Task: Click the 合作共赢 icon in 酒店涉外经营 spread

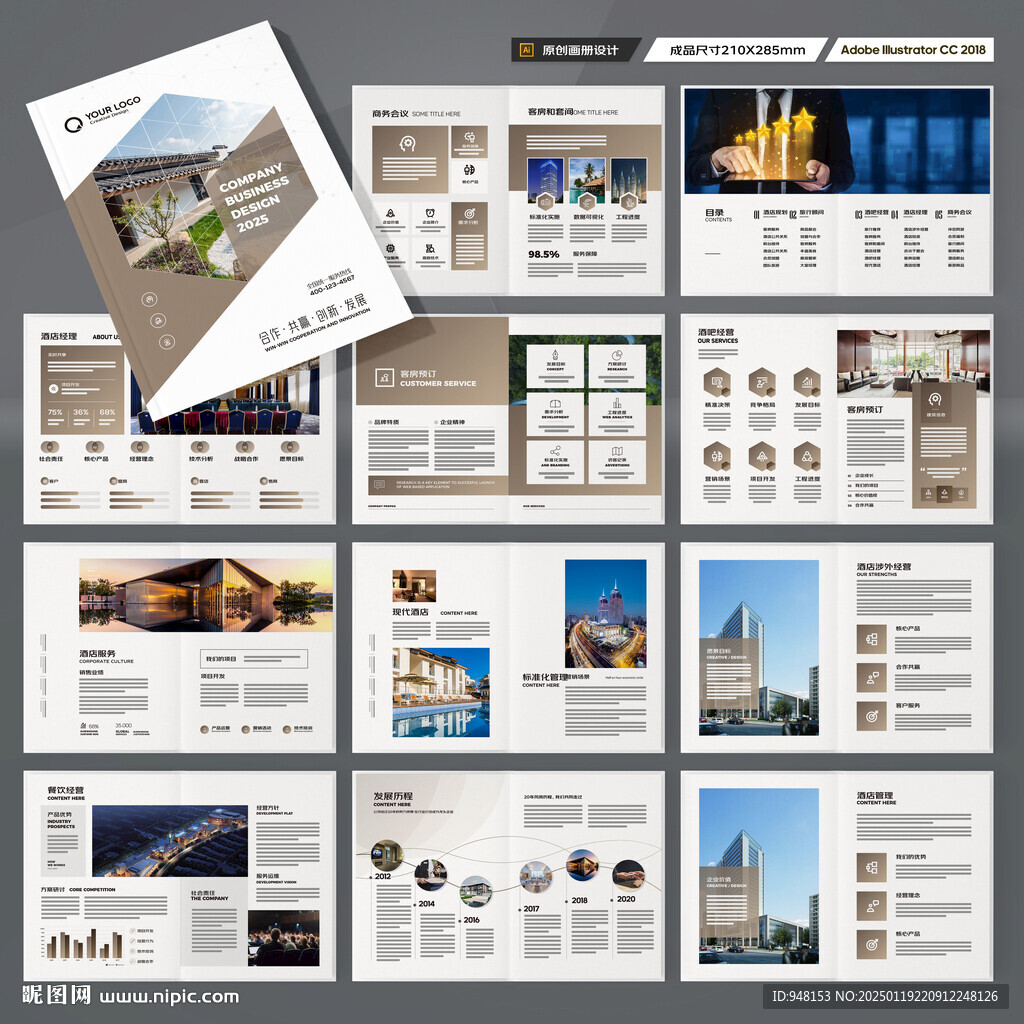Action: point(872,678)
